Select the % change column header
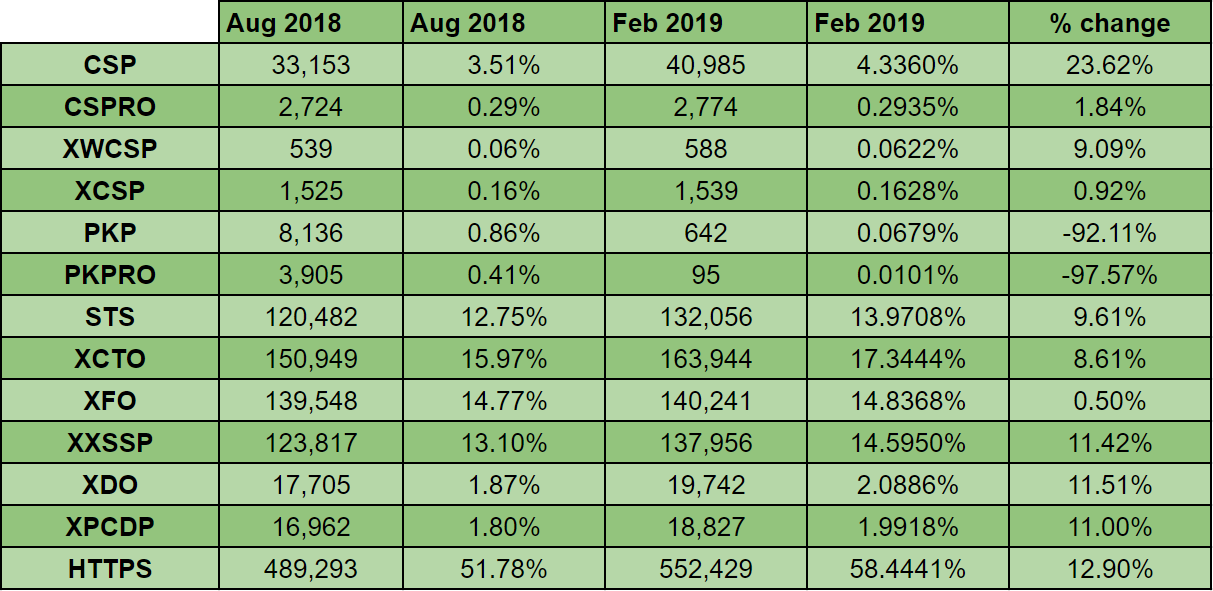Image resolution: width=1213 pixels, height=591 pixels. 1110,23
